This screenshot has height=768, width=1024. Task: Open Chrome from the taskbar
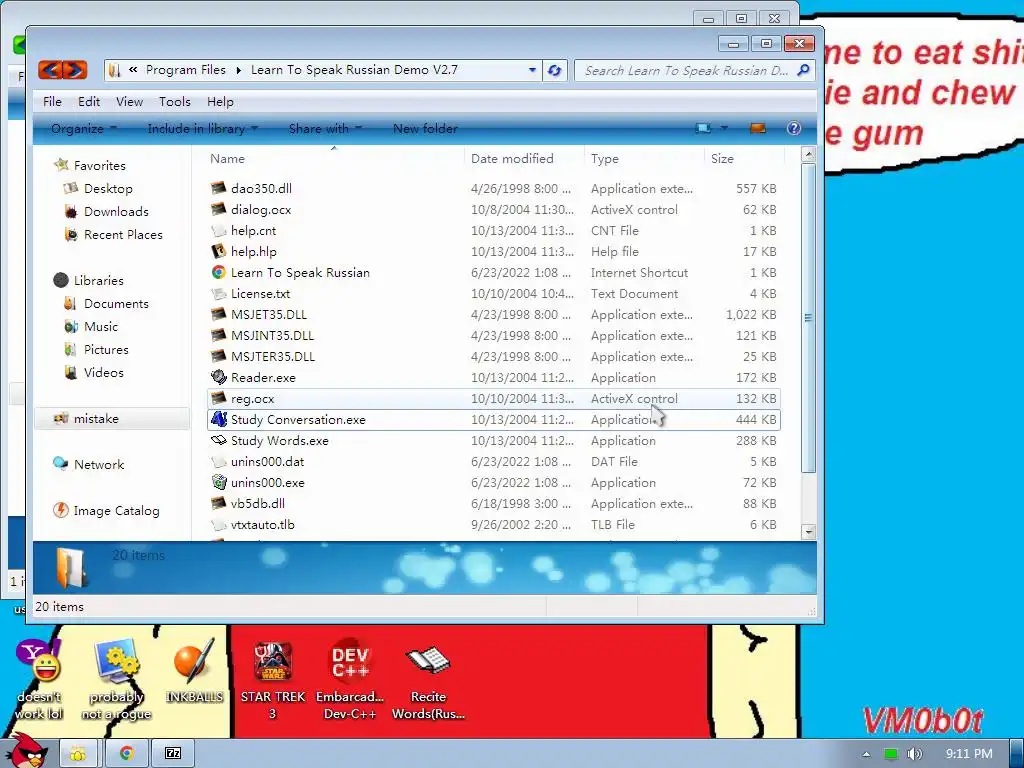click(126, 753)
